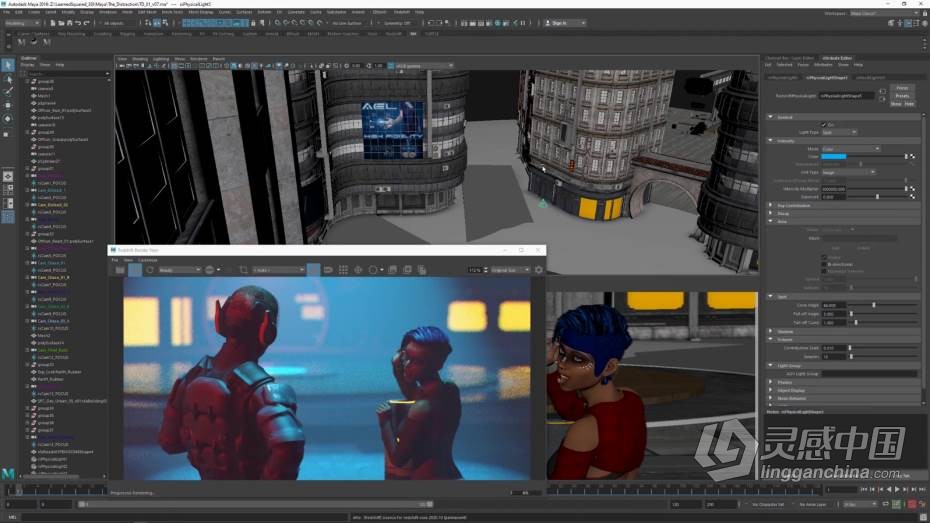Screen dimensions: 930x523
Task: Toggle visibility of Cam_Extract_02 in Outliner
Action: click(x=34, y=205)
